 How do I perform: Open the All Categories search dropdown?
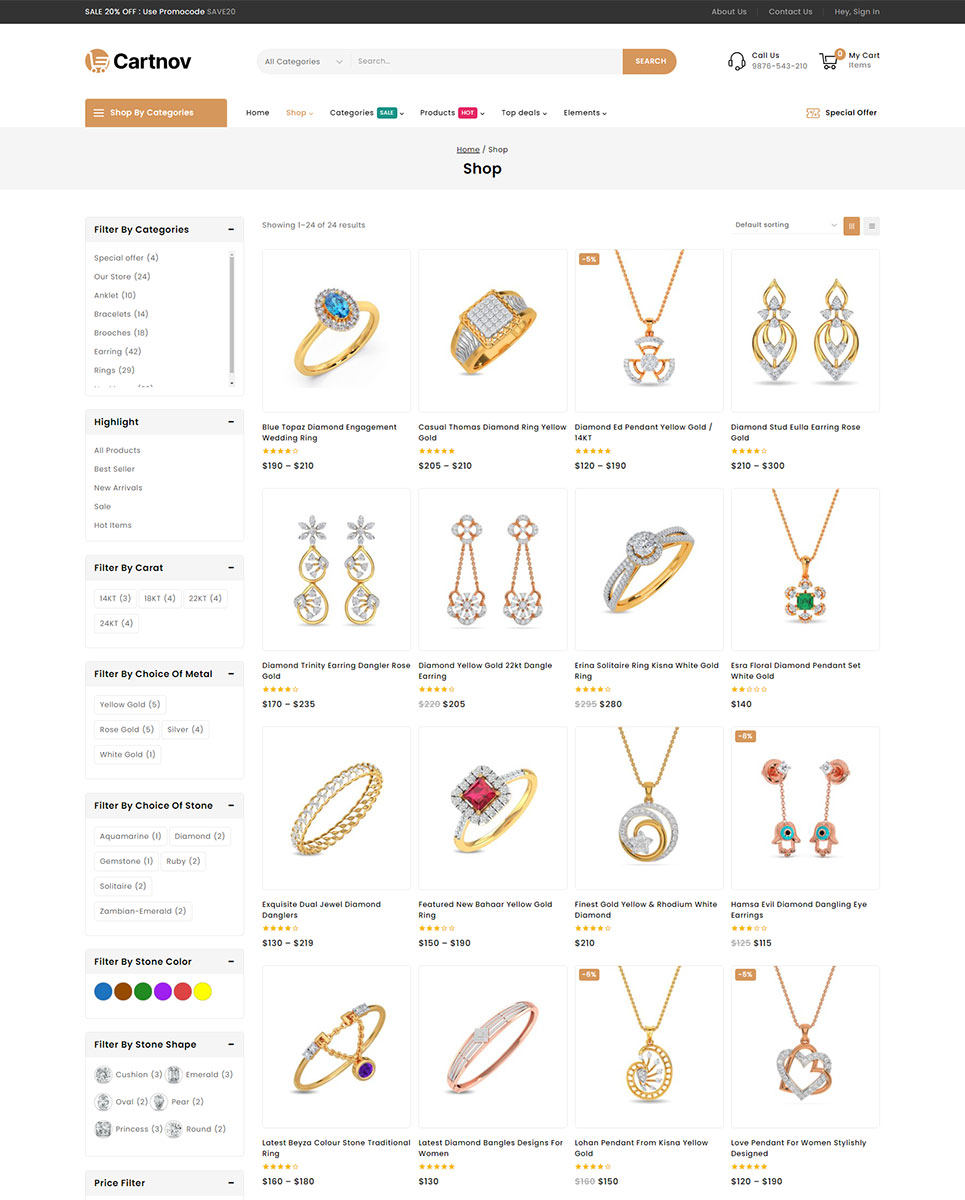[304, 62]
